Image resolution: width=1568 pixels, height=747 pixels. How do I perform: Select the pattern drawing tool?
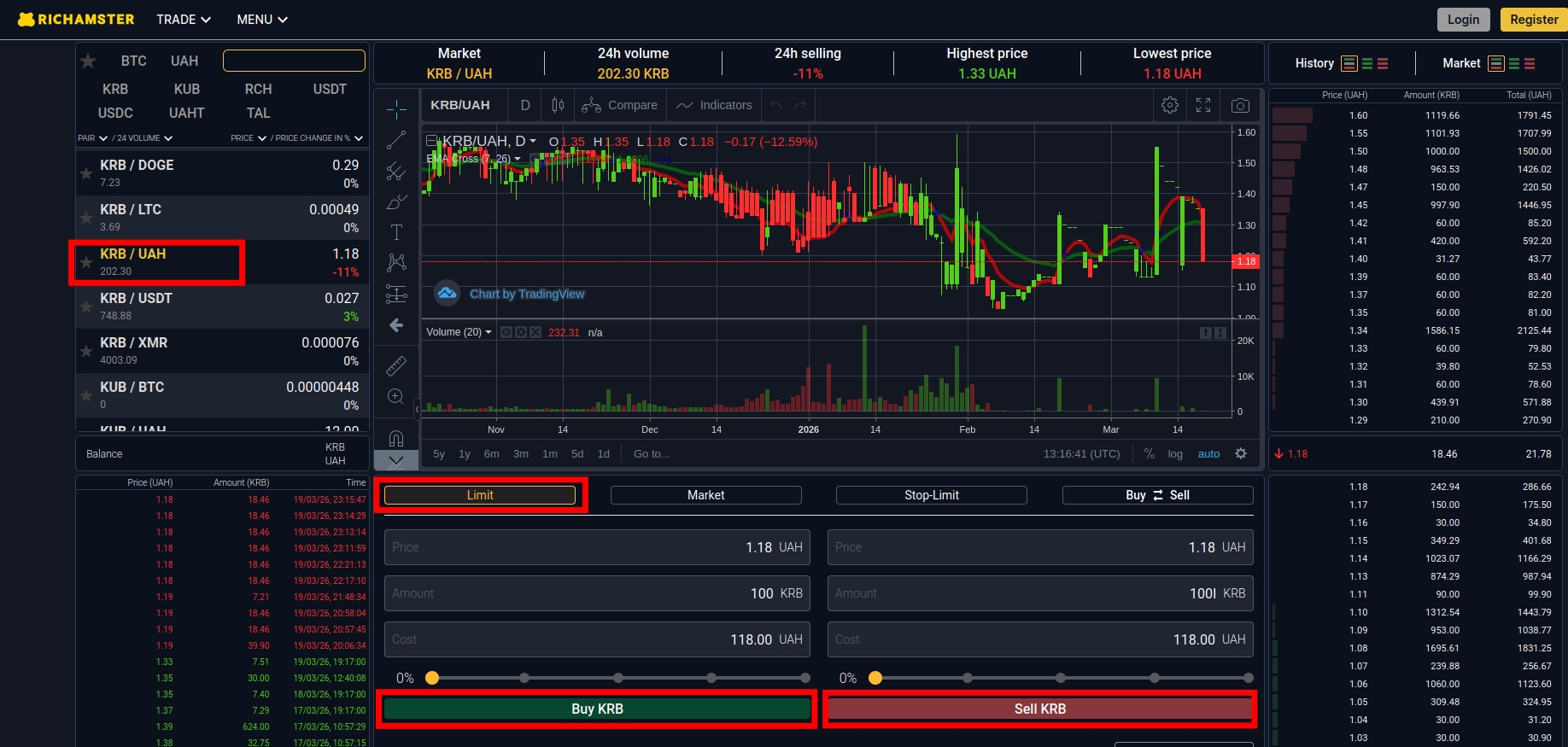[396, 263]
